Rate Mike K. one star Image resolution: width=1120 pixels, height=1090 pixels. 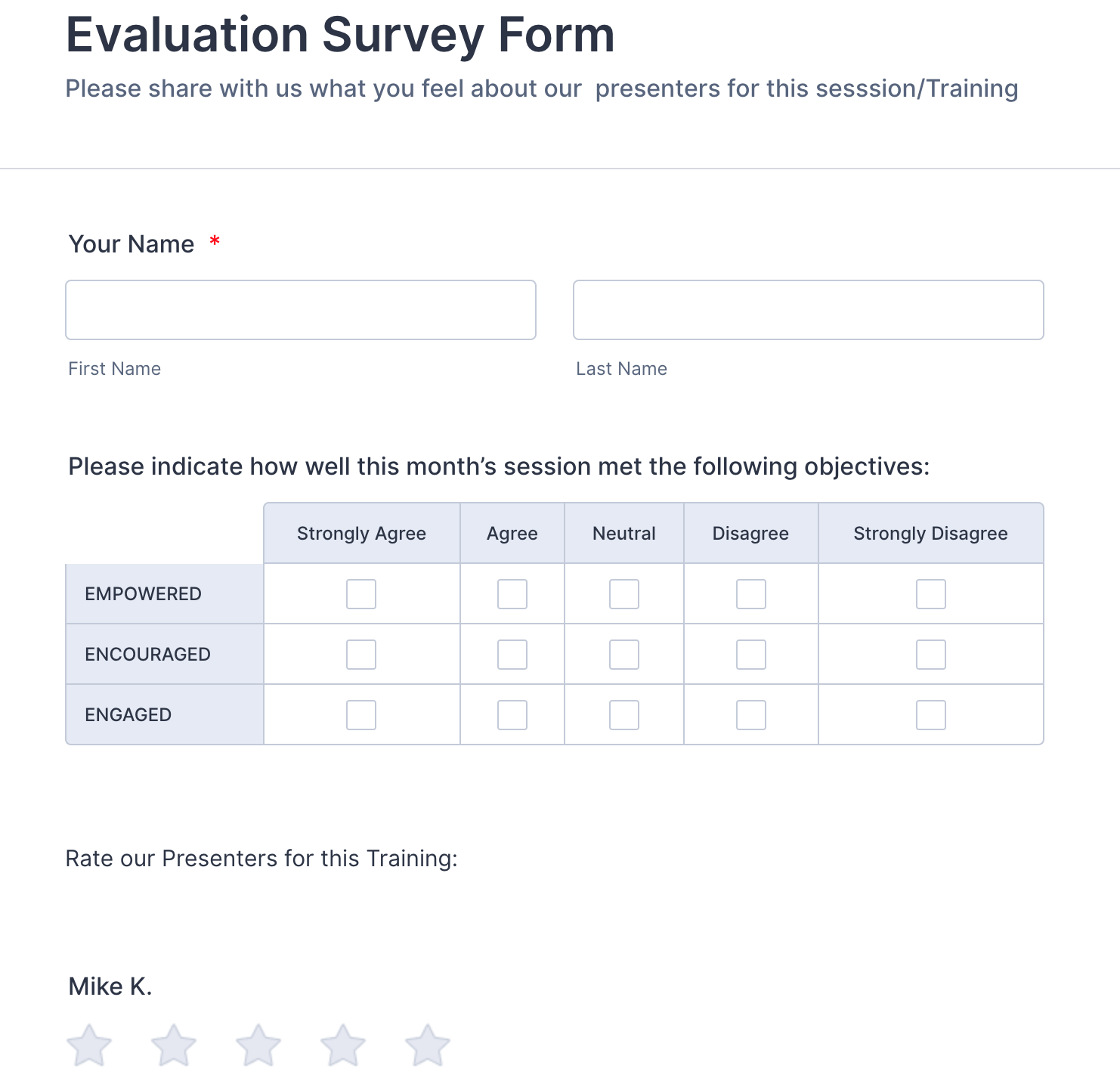(x=89, y=1045)
